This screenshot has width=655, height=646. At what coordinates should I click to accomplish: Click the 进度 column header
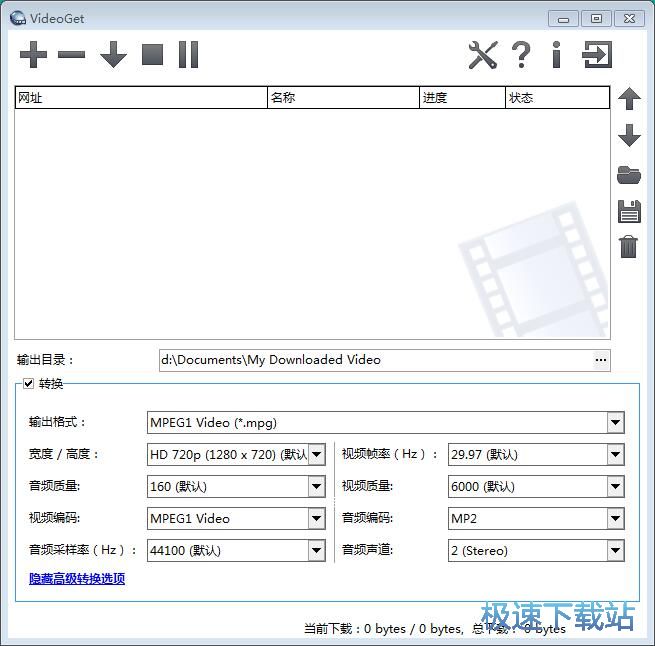[x=462, y=98]
